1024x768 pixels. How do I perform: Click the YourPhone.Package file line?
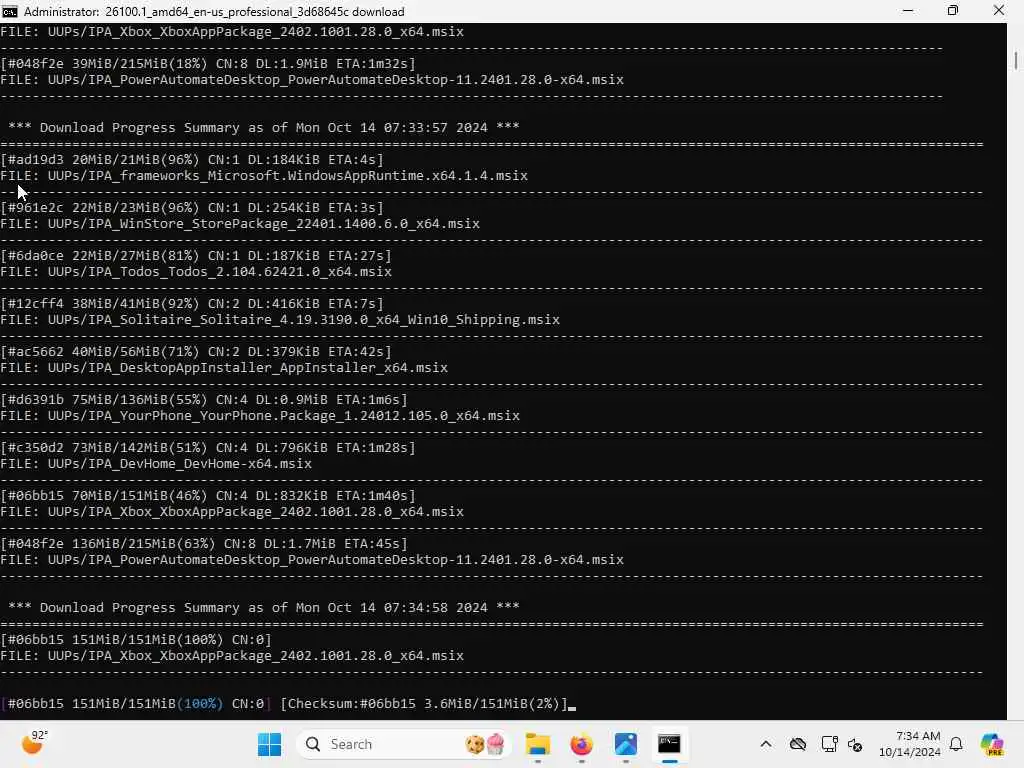point(260,415)
